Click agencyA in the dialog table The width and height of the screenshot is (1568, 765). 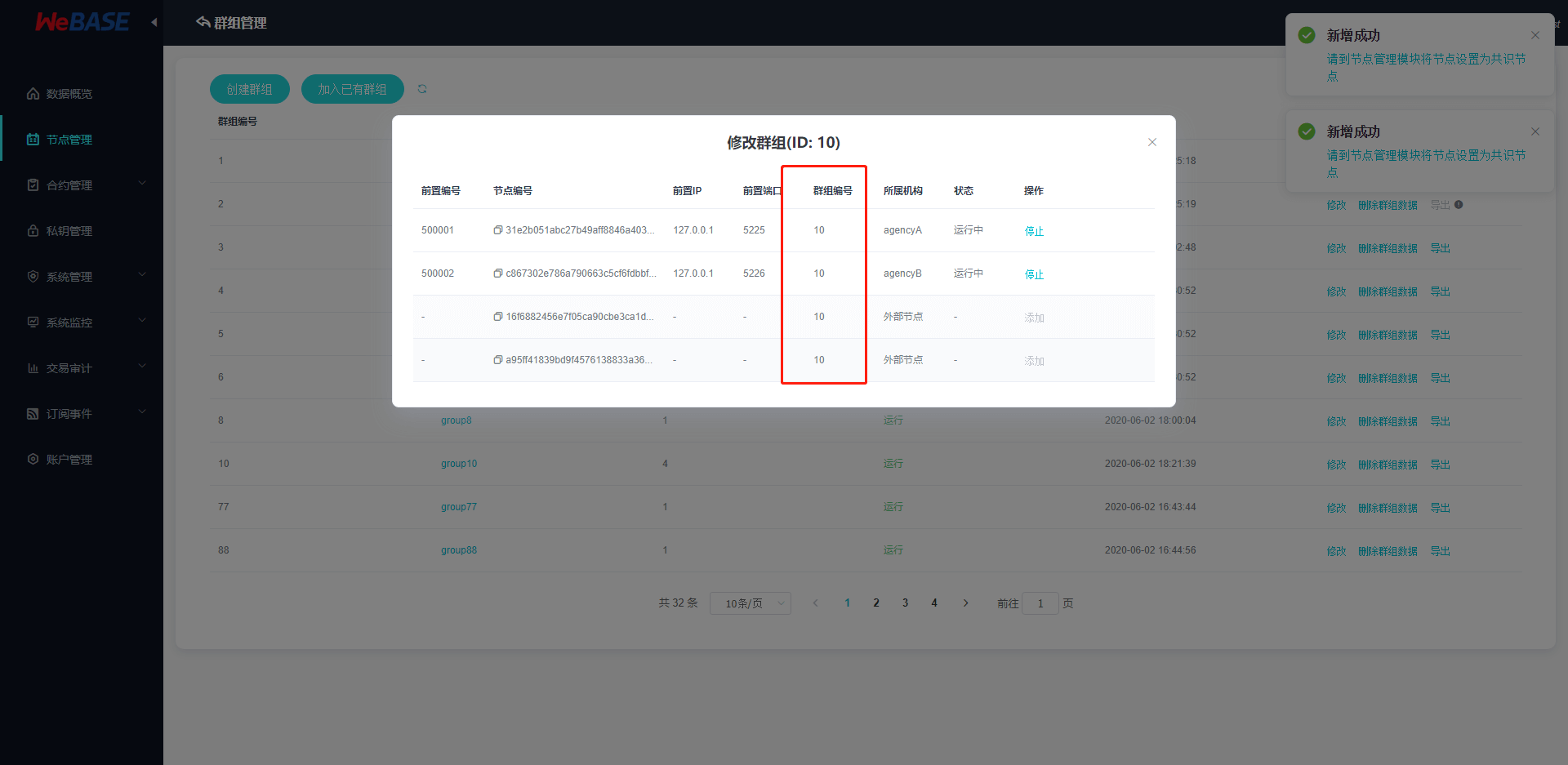[x=902, y=230]
